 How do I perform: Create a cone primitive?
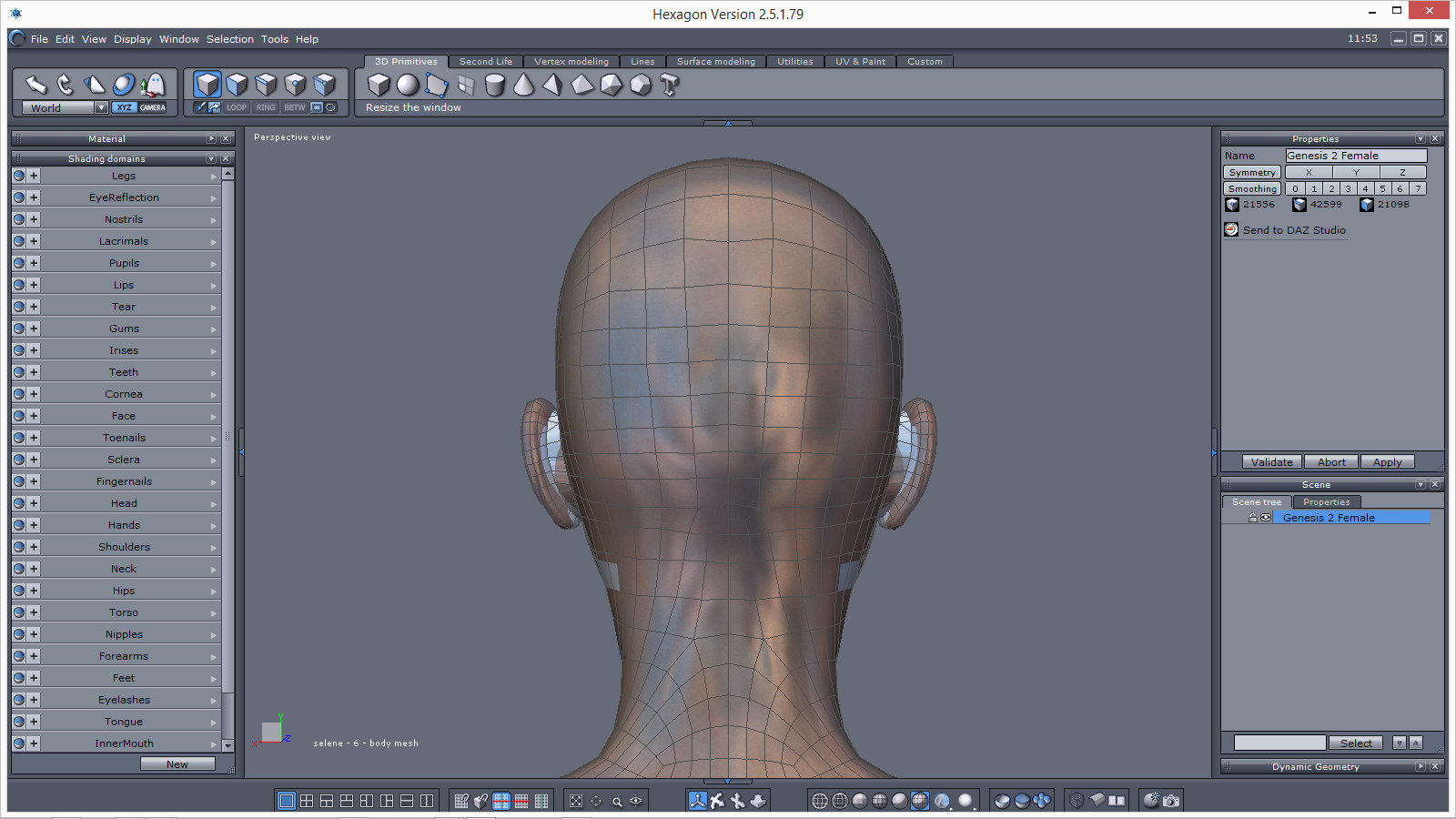coord(524,85)
